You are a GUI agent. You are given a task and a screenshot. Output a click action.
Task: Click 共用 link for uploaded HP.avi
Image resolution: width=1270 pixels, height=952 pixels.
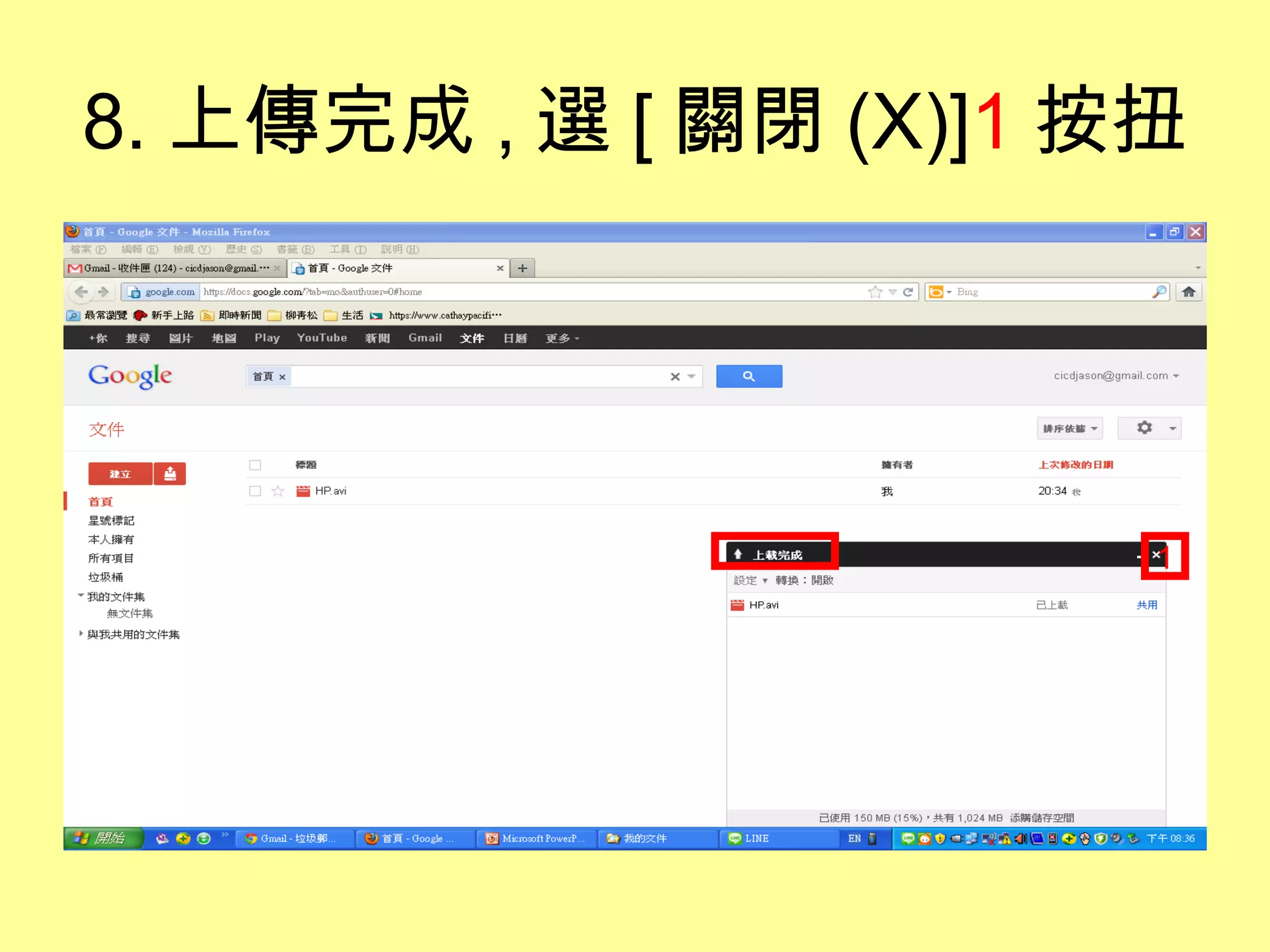point(1147,605)
